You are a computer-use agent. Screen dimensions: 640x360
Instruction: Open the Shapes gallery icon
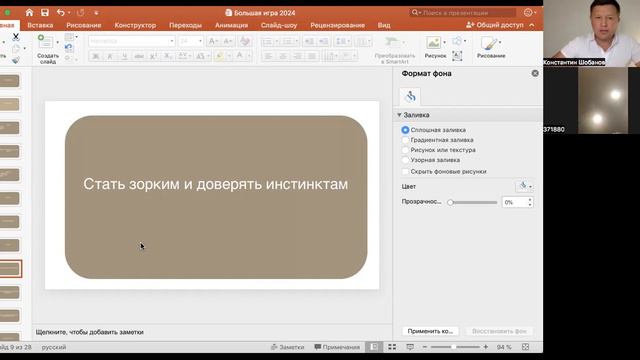[457, 41]
